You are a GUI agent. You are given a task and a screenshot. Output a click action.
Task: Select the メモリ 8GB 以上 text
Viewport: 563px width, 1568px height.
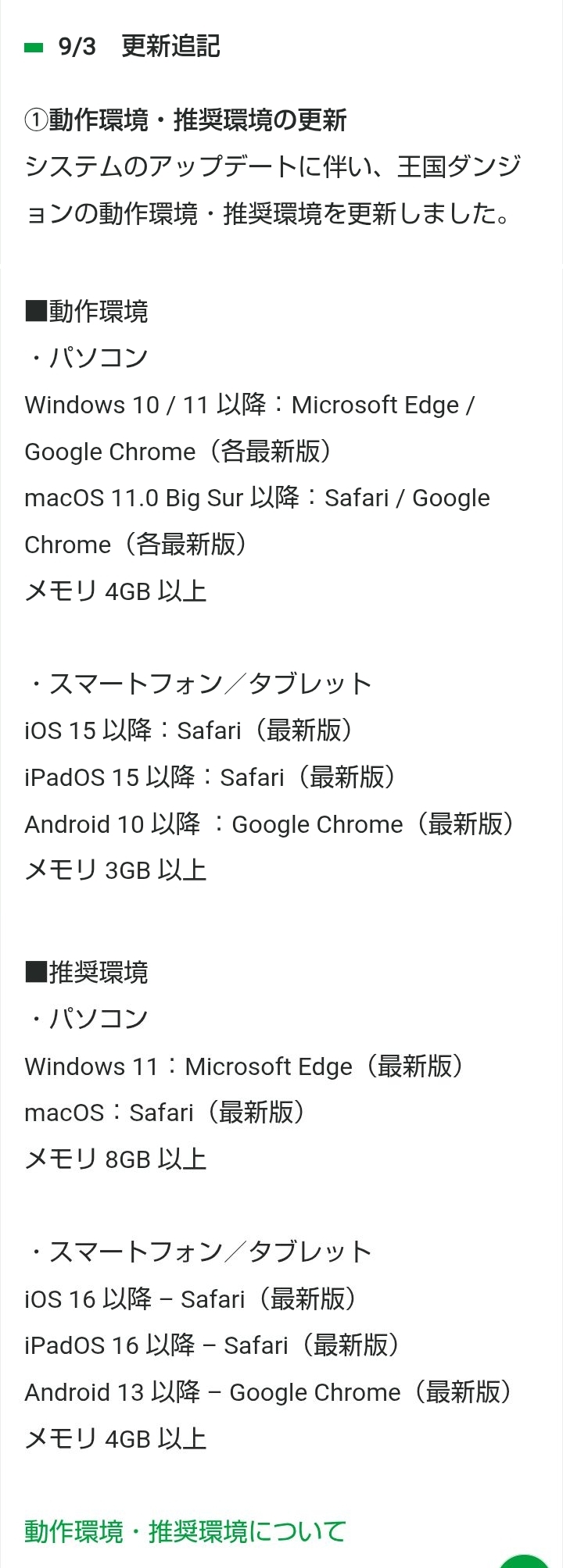click(116, 1159)
